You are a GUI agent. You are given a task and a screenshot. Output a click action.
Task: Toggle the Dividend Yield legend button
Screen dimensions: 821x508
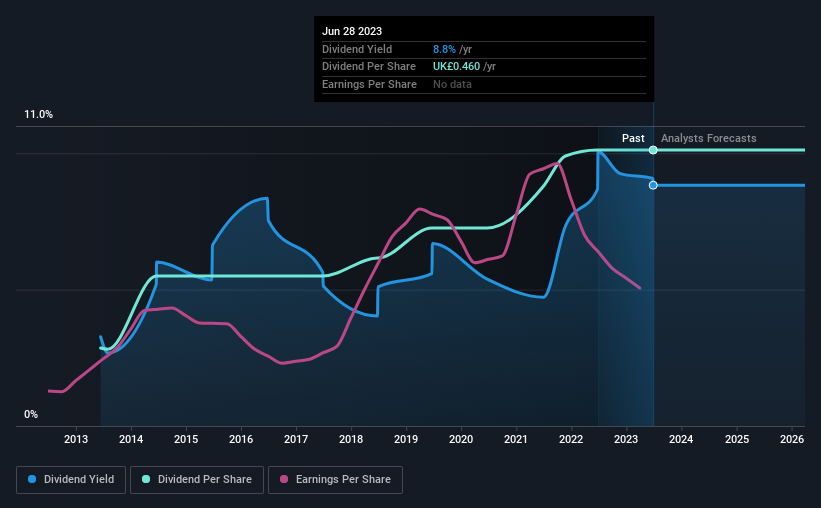point(71,480)
